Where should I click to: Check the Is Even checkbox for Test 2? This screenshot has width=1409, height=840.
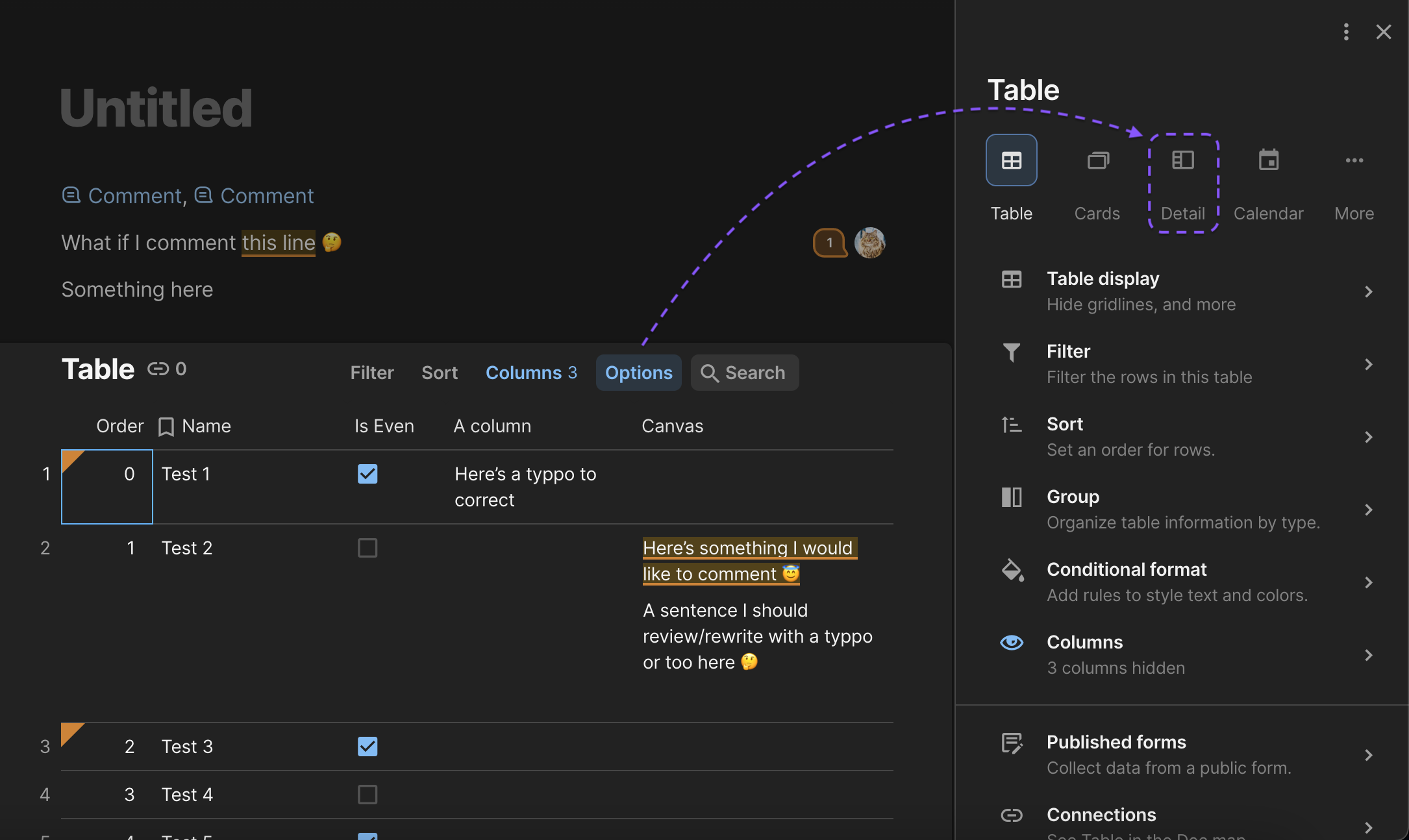pyautogui.click(x=368, y=548)
